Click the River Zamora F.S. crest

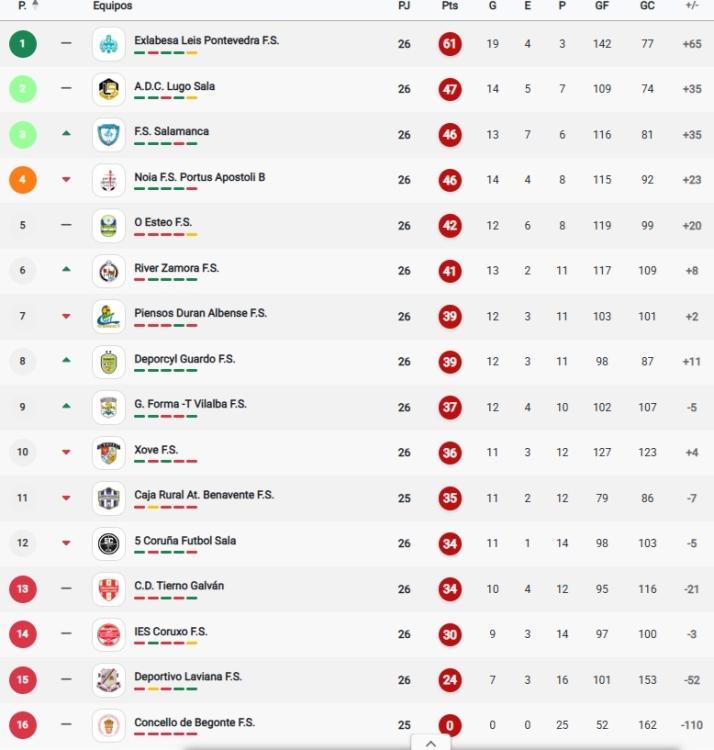pyautogui.click(x=108, y=271)
